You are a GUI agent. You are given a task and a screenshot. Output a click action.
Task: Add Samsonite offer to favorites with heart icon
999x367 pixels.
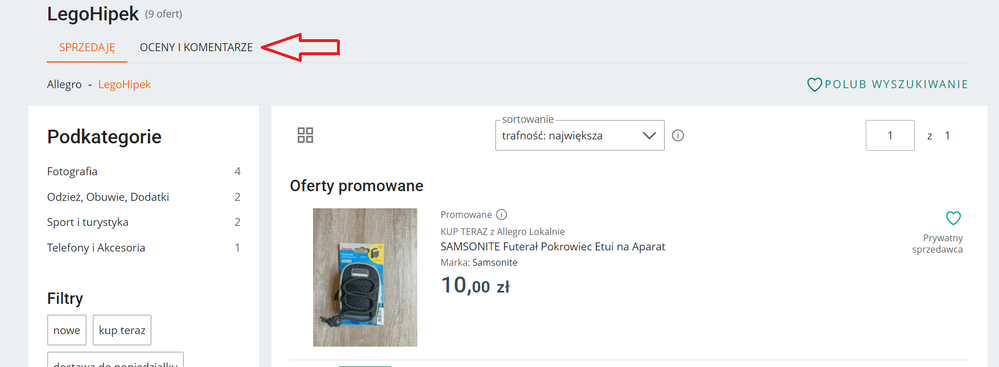coord(953,218)
